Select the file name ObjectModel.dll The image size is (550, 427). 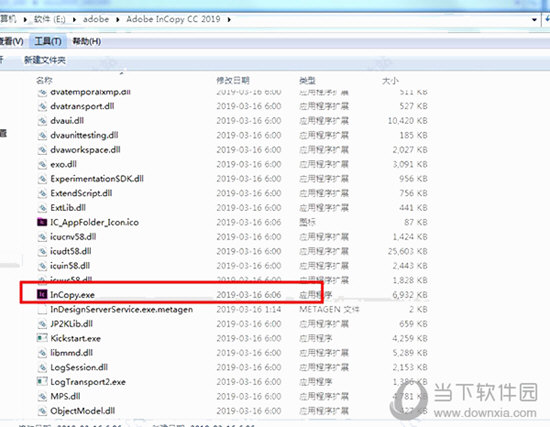click(x=83, y=411)
